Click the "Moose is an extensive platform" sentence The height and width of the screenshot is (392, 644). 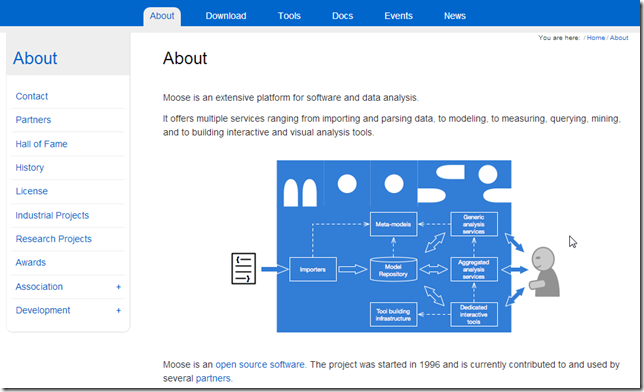point(291,98)
